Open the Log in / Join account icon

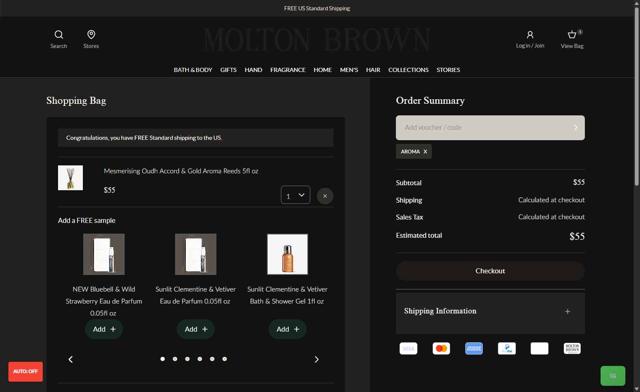click(x=530, y=39)
